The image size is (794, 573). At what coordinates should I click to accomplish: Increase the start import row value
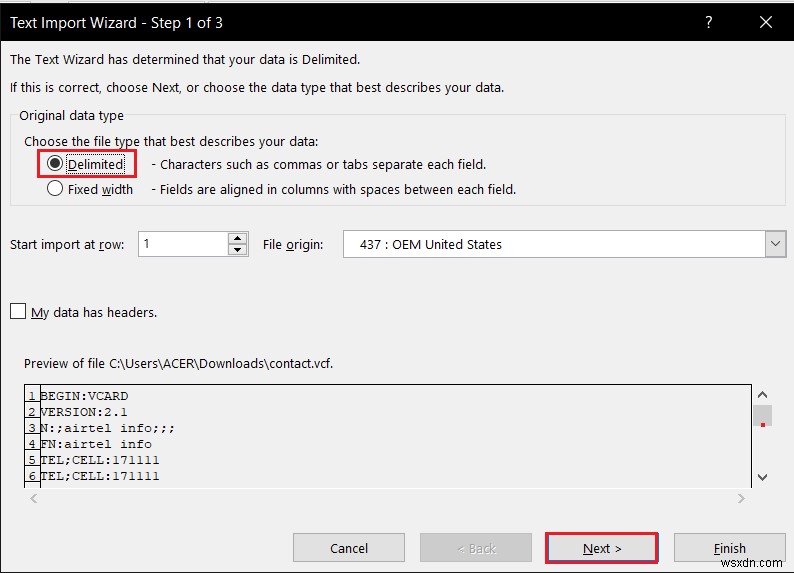click(x=237, y=238)
